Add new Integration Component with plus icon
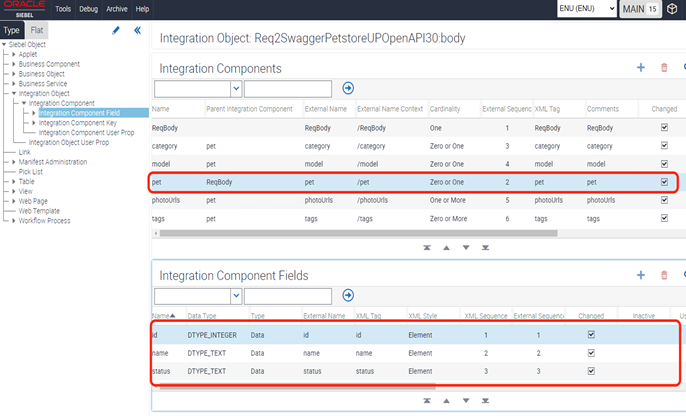686x416 pixels. point(640,67)
